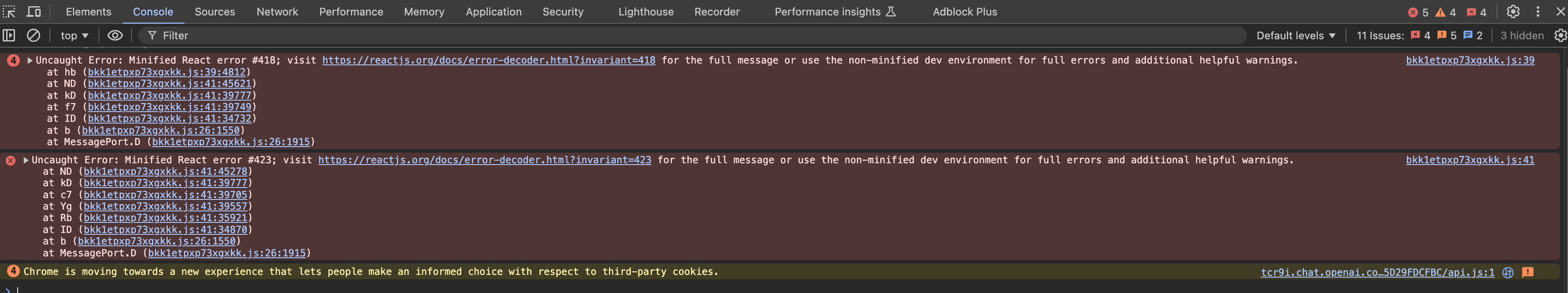Viewport: 1568px width, 293px height.
Task: Activate the inspect element picker icon
Action: (9, 11)
